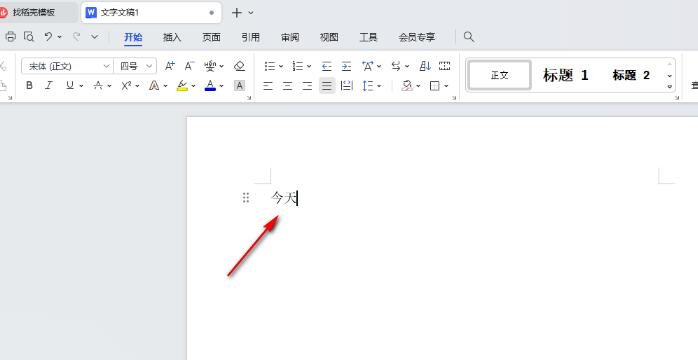The image size is (698, 360).
Task: Insert a bulleted list
Action: click(270, 66)
